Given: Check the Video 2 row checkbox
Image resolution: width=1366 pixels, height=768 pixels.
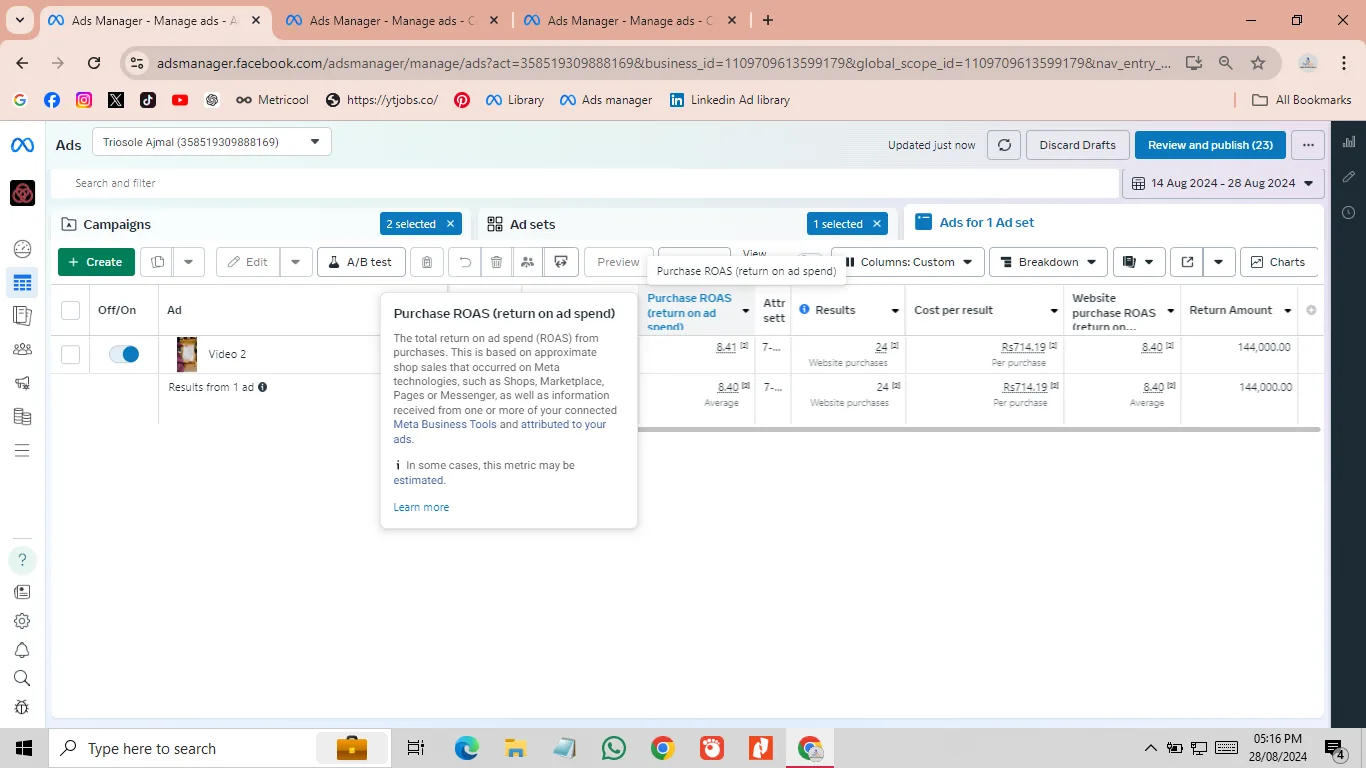Looking at the screenshot, I should click(70, 354).
